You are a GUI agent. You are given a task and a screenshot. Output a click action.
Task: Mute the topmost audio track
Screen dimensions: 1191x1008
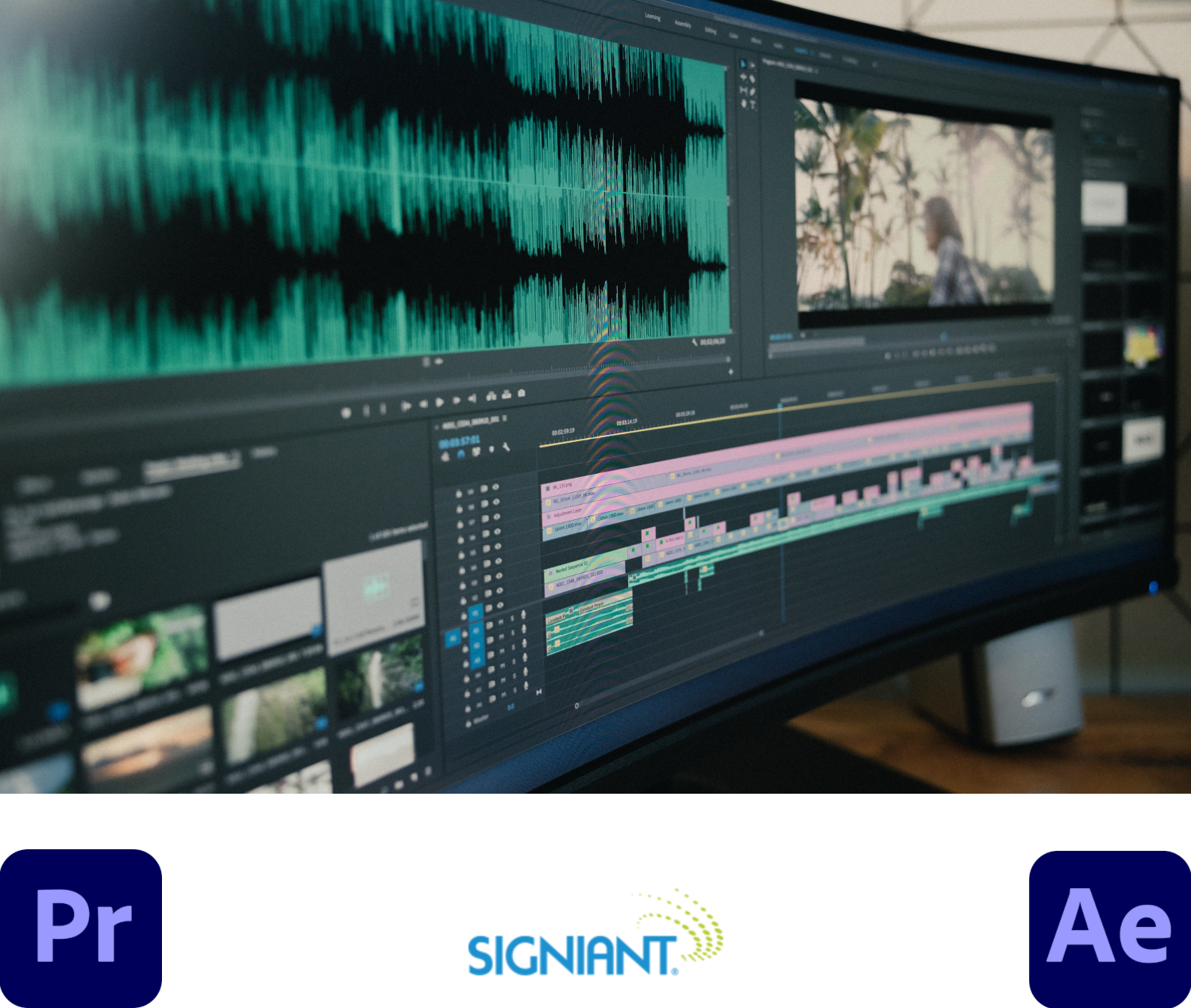tap(500, 622)
